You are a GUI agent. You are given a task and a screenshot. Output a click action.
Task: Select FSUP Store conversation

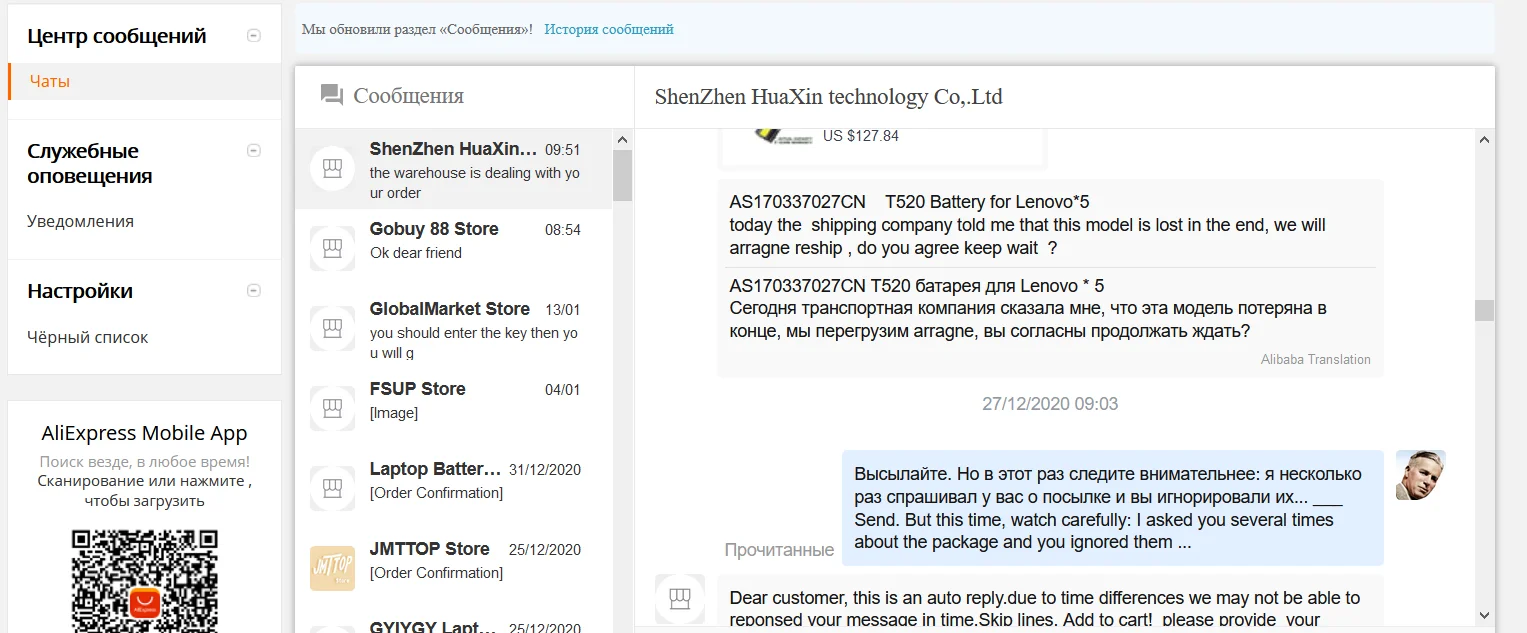pos(454,409)
